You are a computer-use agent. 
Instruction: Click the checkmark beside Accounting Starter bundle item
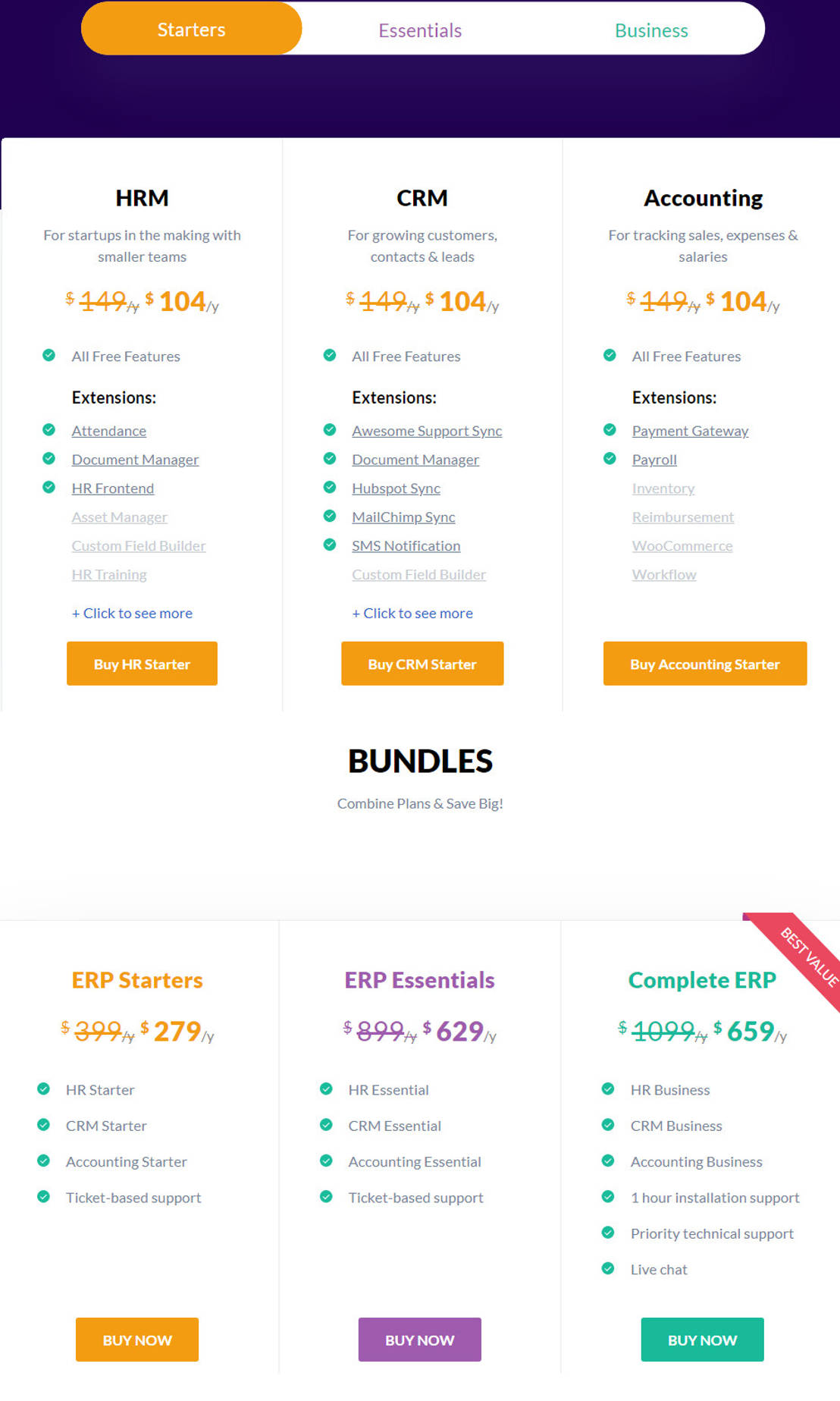44,1161
